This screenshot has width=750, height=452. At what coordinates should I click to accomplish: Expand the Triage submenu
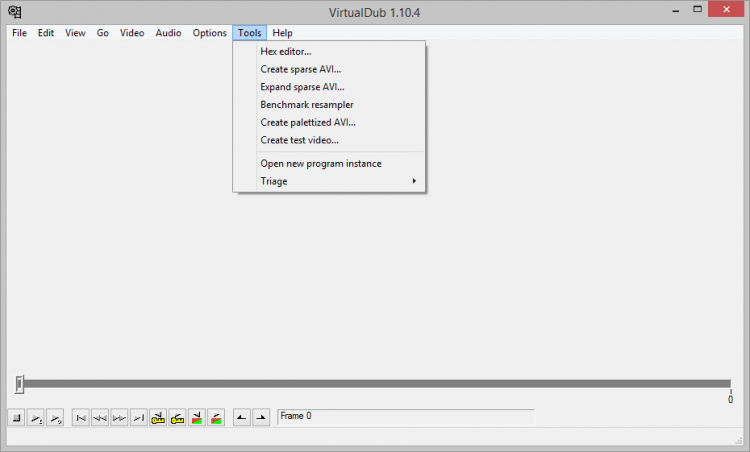(x=329, y=181)
